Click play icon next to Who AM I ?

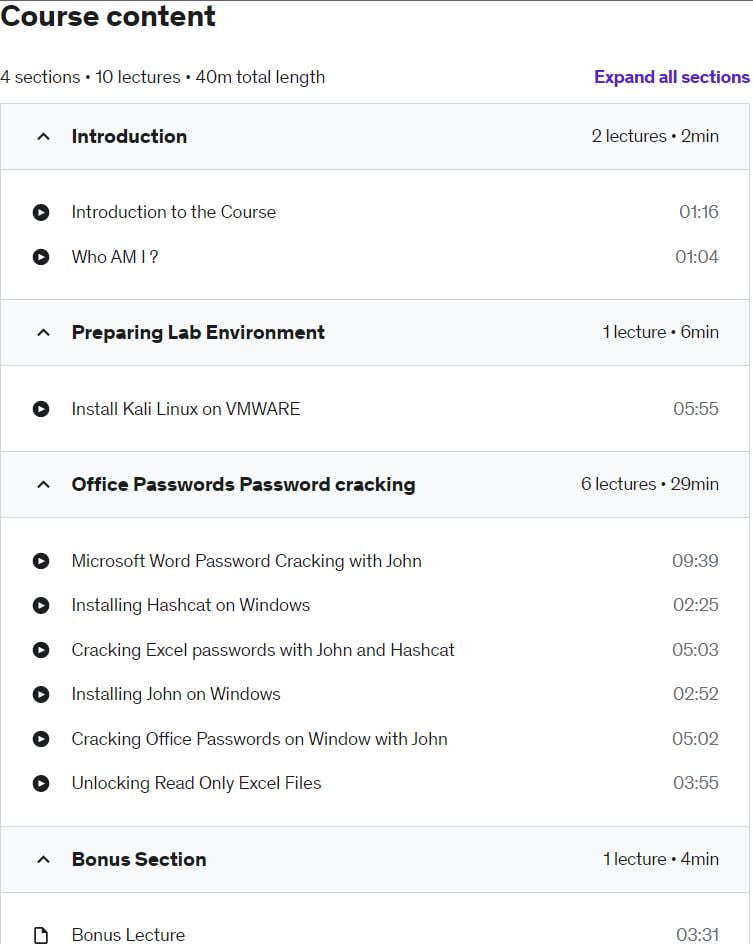(x=41, y=257)
